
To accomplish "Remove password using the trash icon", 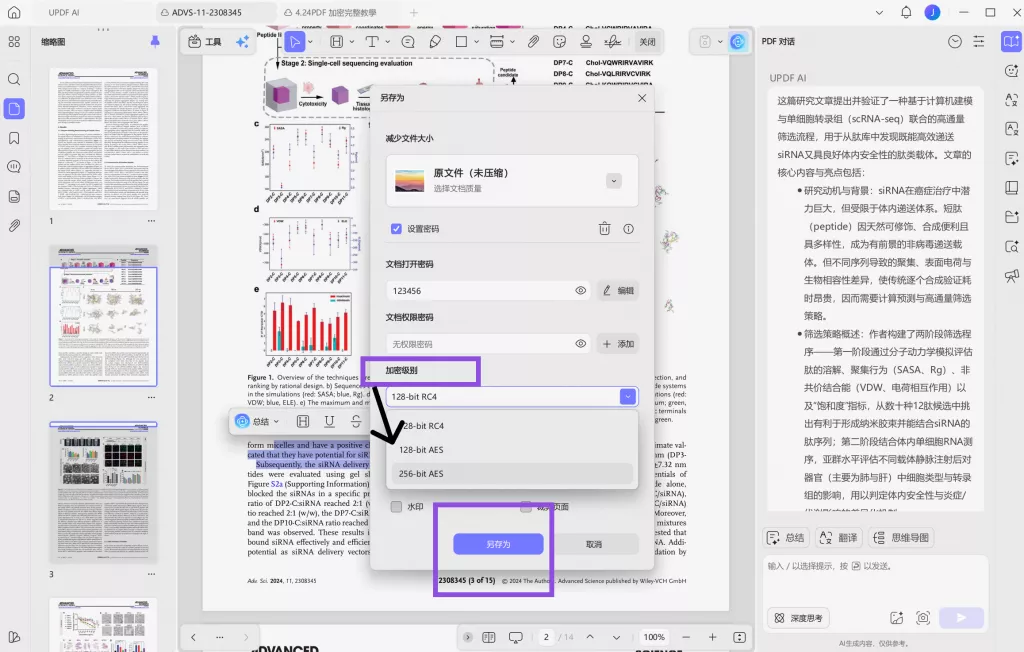I will click(x=605, y=229).
